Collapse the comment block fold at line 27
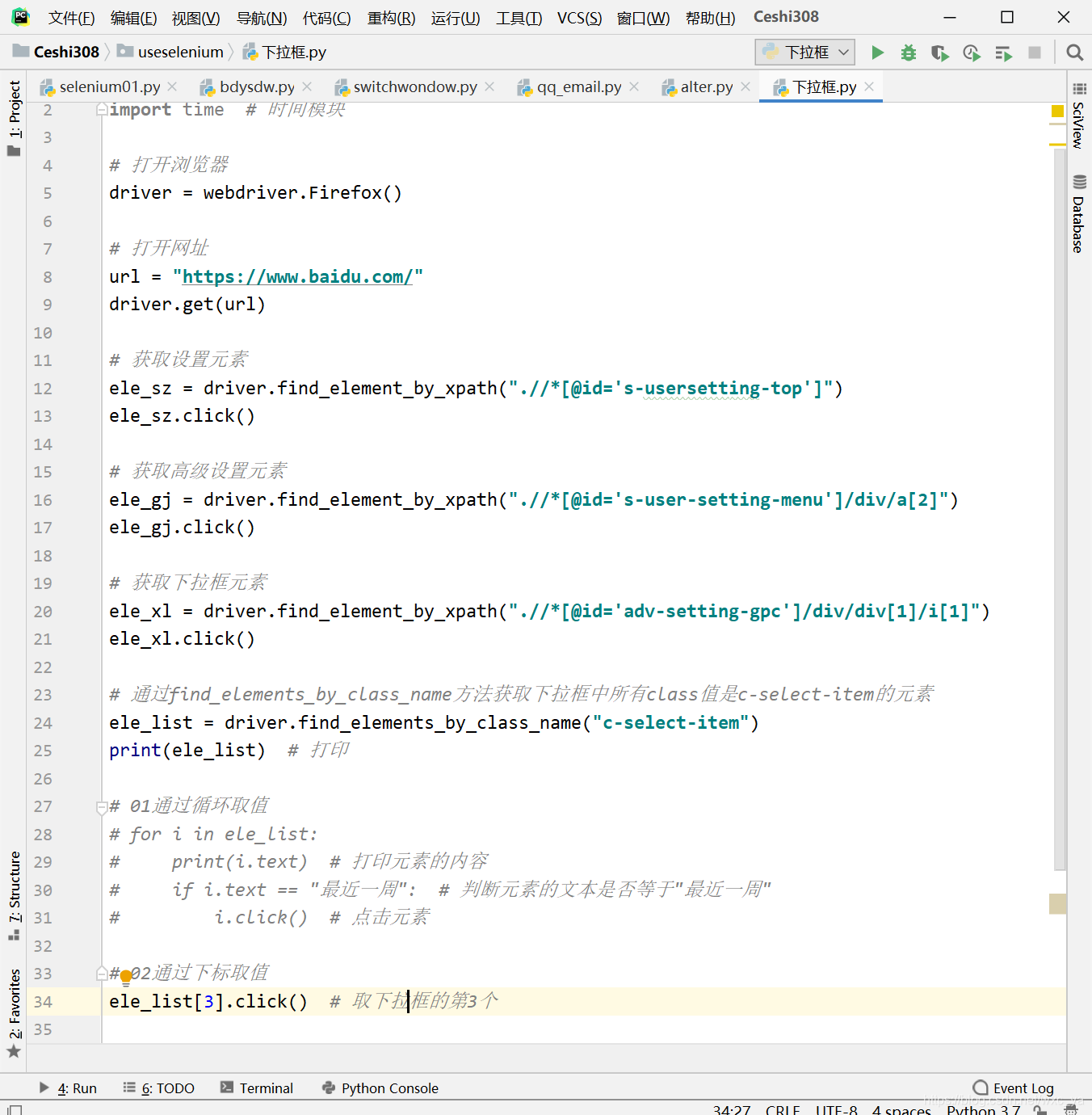Viewport: 1092px width, 1115px height. [102, 806]
